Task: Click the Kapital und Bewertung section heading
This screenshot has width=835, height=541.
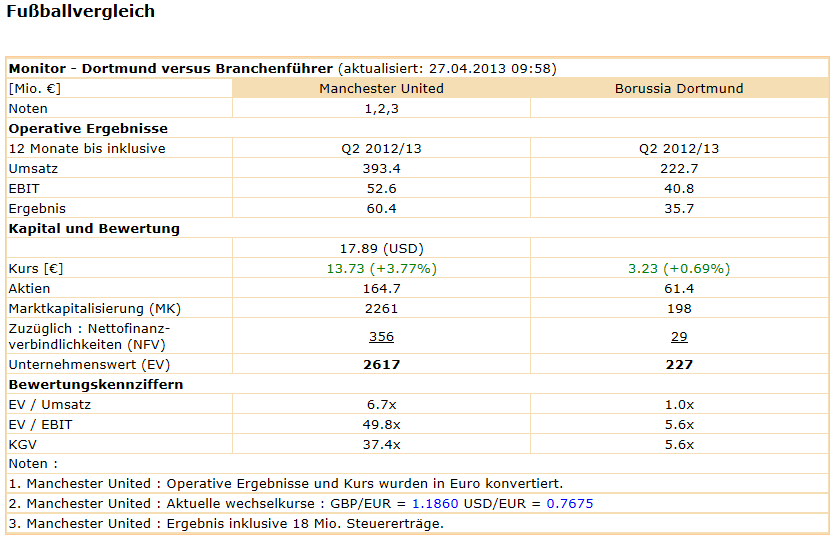Action: [x=94, y=229]
